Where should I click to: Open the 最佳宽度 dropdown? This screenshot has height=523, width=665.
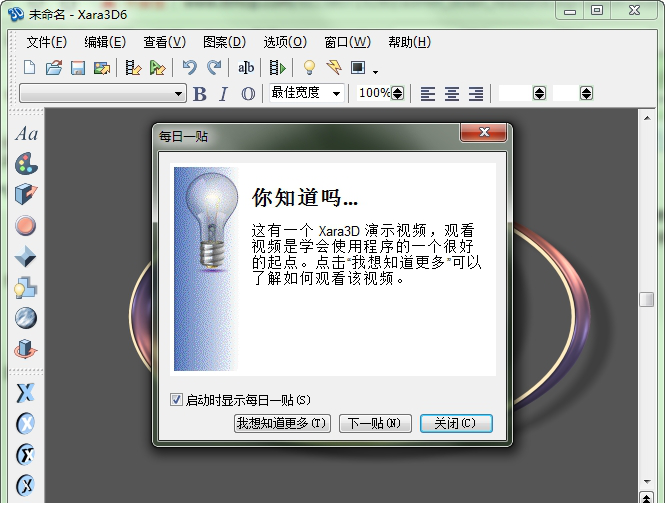336,93
